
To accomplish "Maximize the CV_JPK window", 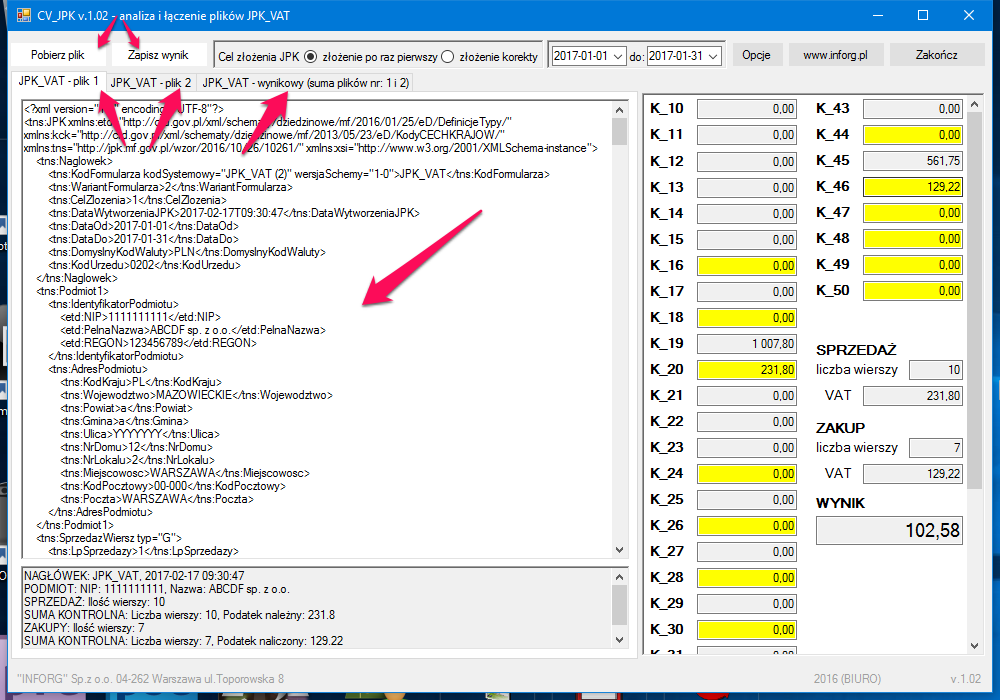I will [x=923, y=15].
